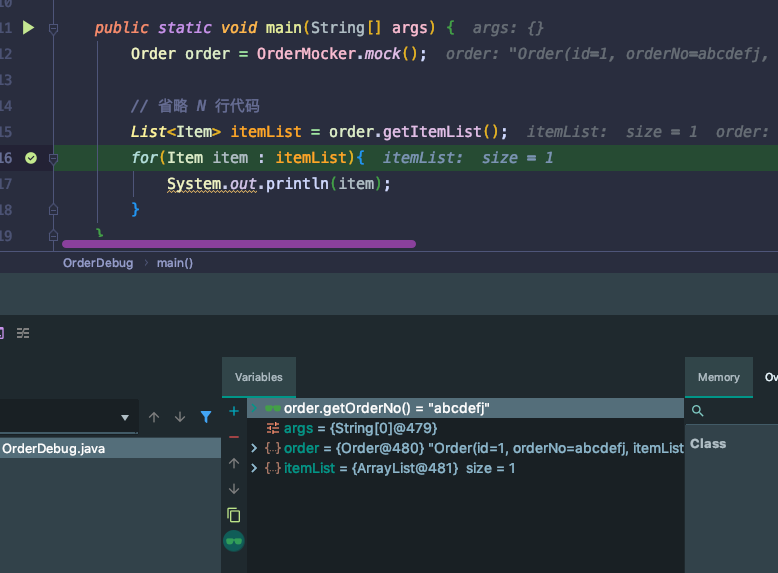Remove the watch with the minus icon
Screen dimensions: 778x573
234,437
